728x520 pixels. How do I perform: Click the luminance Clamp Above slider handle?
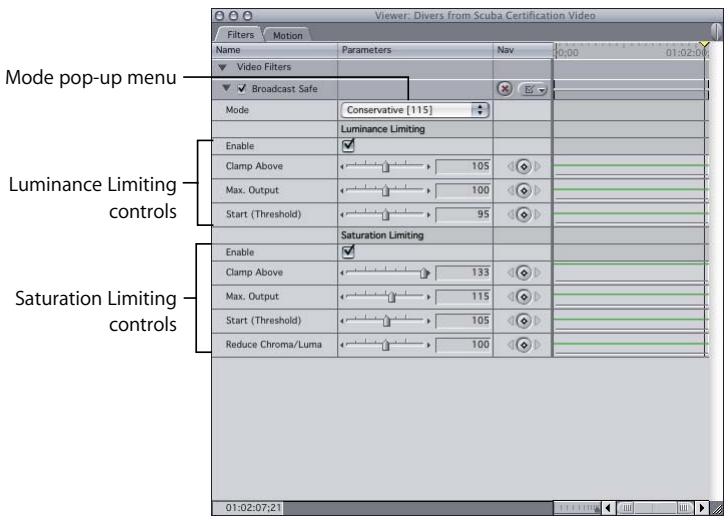pos(386,166)
